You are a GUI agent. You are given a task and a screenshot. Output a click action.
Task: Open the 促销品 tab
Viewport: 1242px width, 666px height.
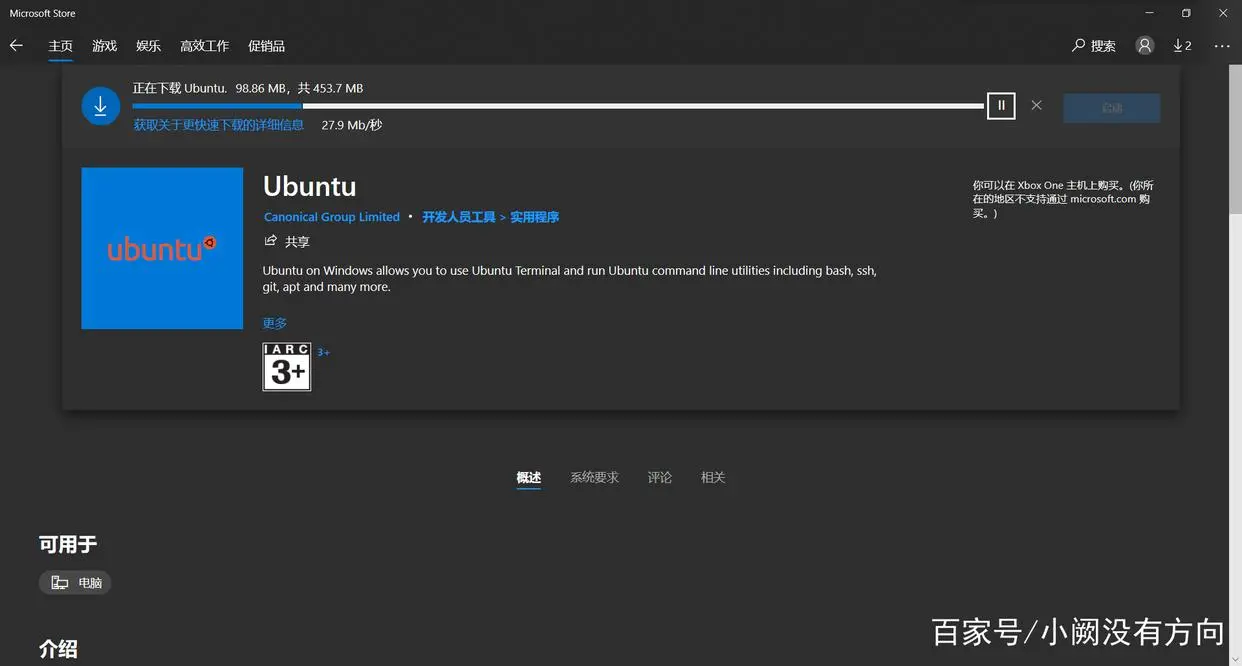pos(266,46)
